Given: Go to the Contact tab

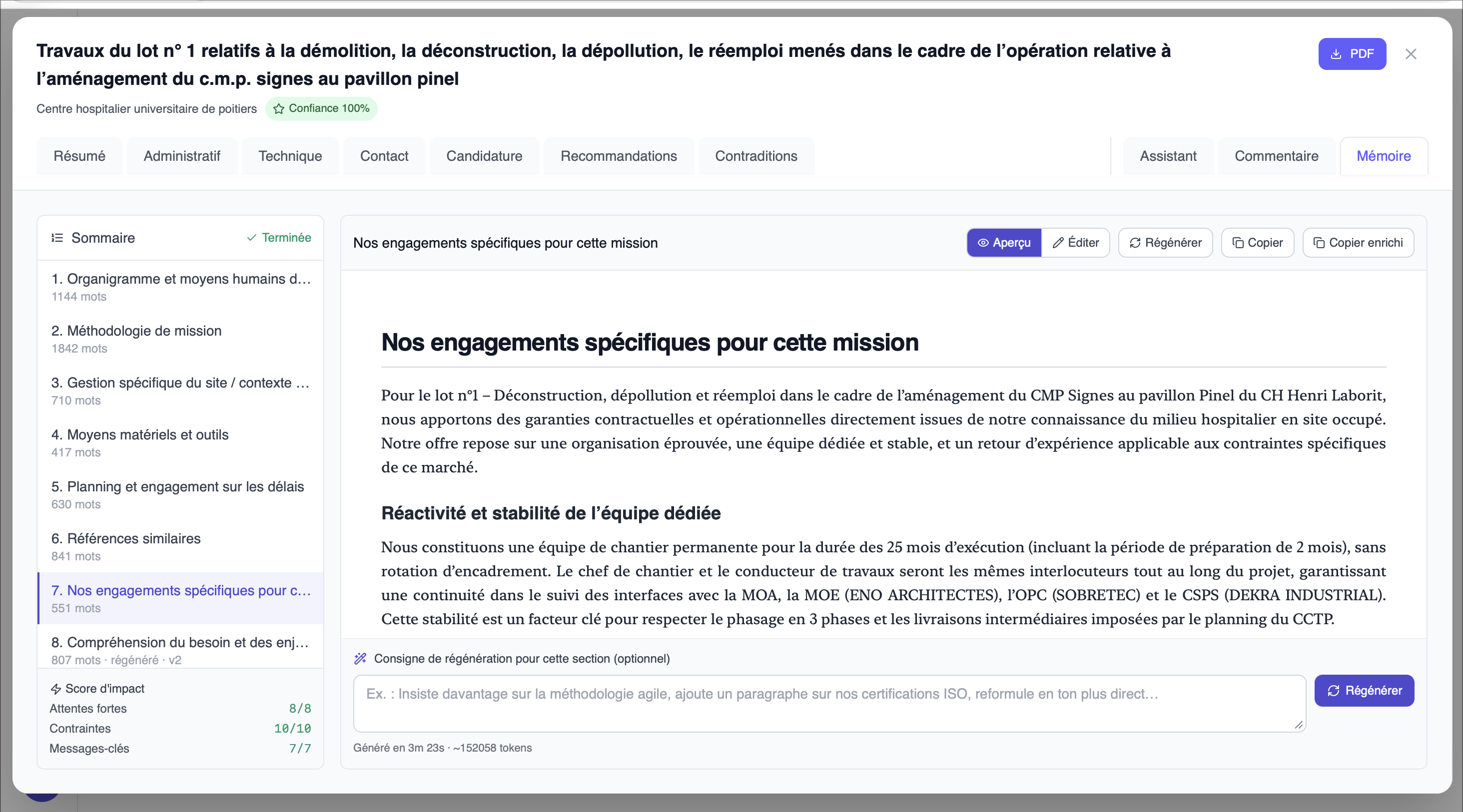Looking at the screenshot, I should click(384, 156).
